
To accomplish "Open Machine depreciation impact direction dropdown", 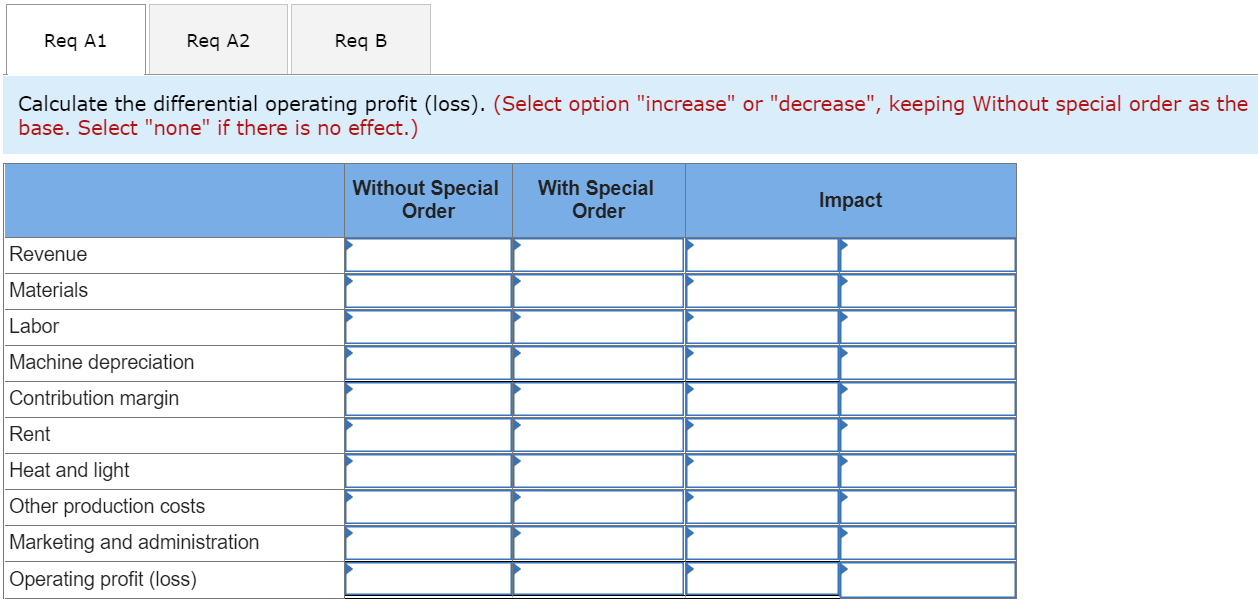I will [x=928, y=363].
